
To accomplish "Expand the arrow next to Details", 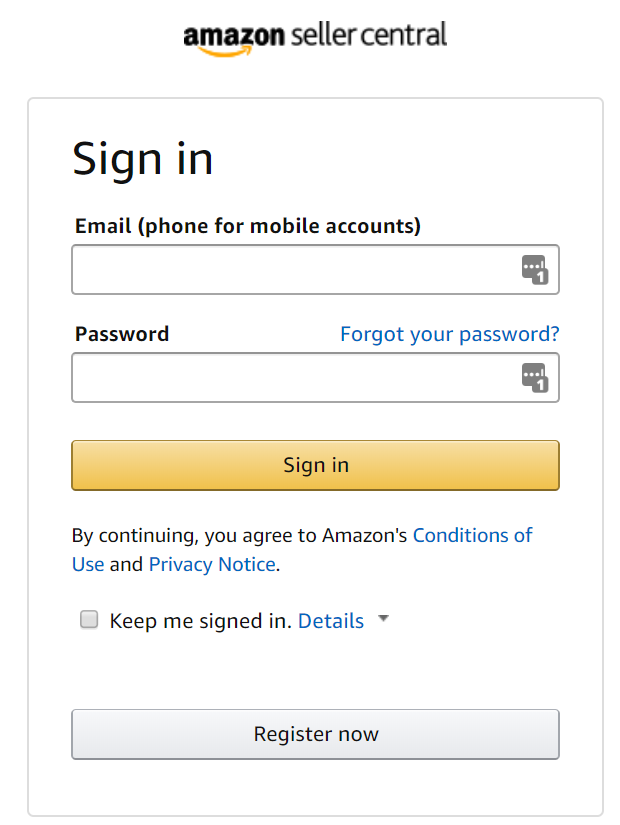I will (383, 620).
